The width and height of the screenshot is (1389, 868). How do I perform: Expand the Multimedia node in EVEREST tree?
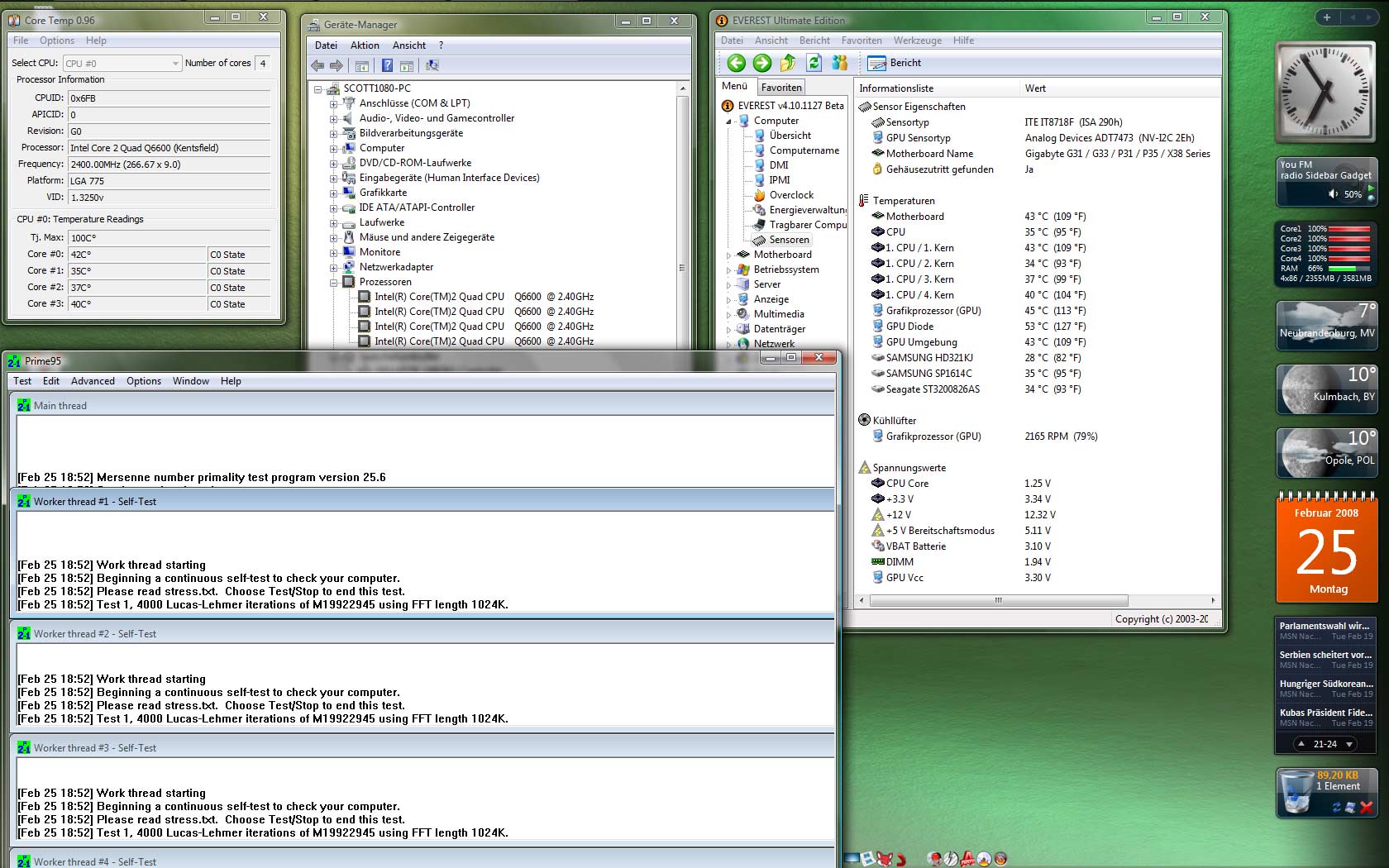pyautogui.click(x=728, y=315)
